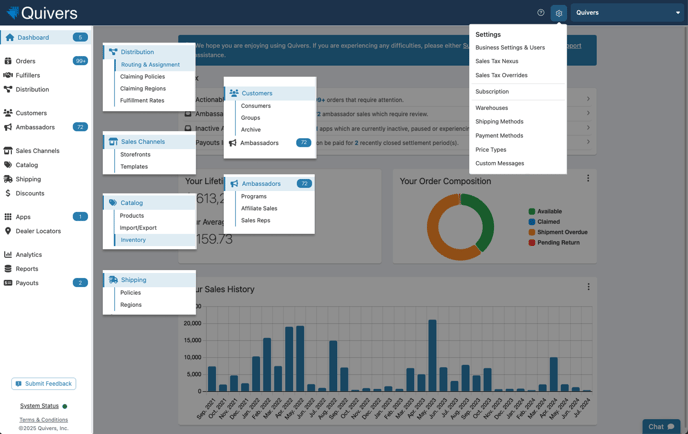Click the settings gear icon
Viewport: 688px width, 434px height.
point(559,13)
